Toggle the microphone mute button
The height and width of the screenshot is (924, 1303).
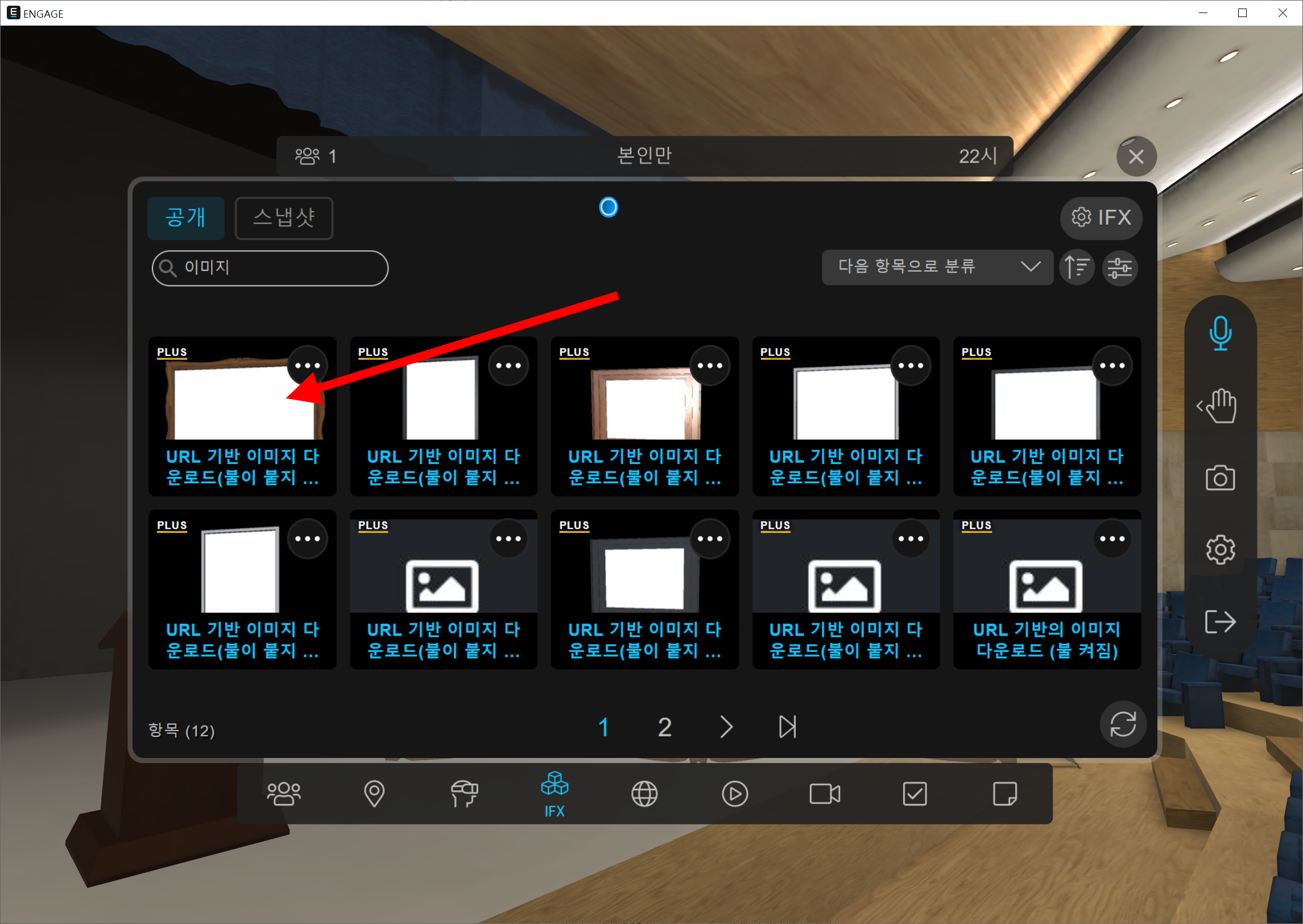(x=1220, y=333)
